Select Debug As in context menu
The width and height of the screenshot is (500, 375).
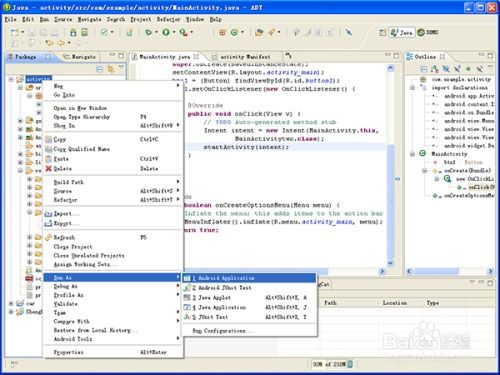coord(113,286)
